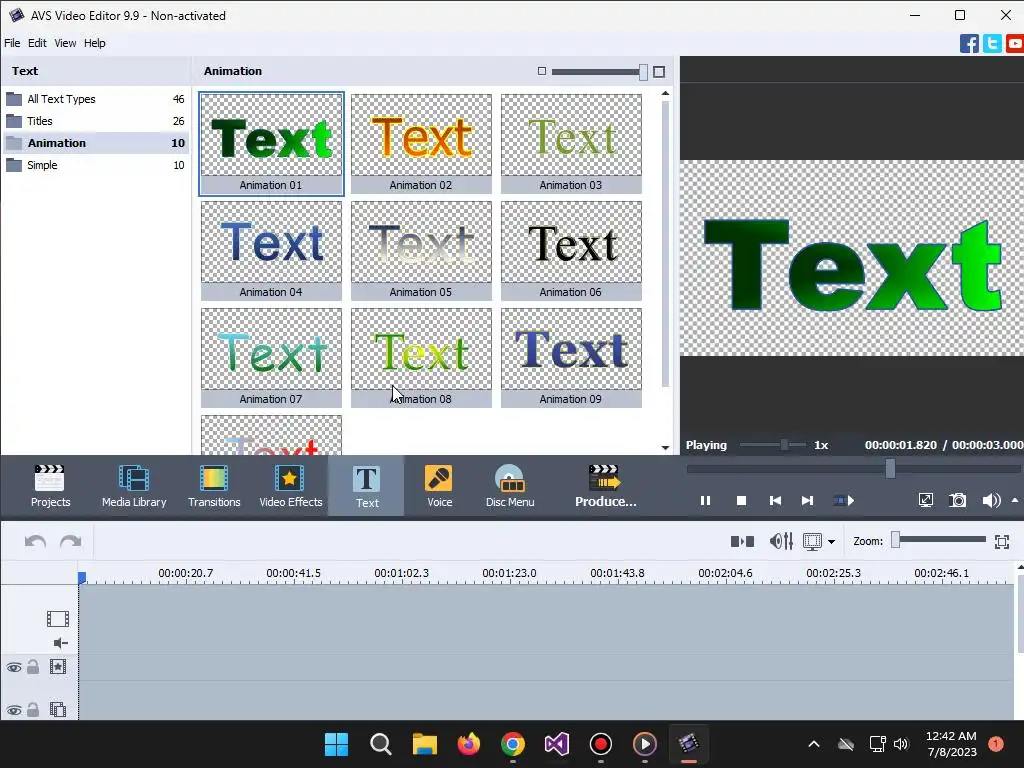Open the Facebook link icon
This screenshot has width=1024, height=768.
pos(969,44)
